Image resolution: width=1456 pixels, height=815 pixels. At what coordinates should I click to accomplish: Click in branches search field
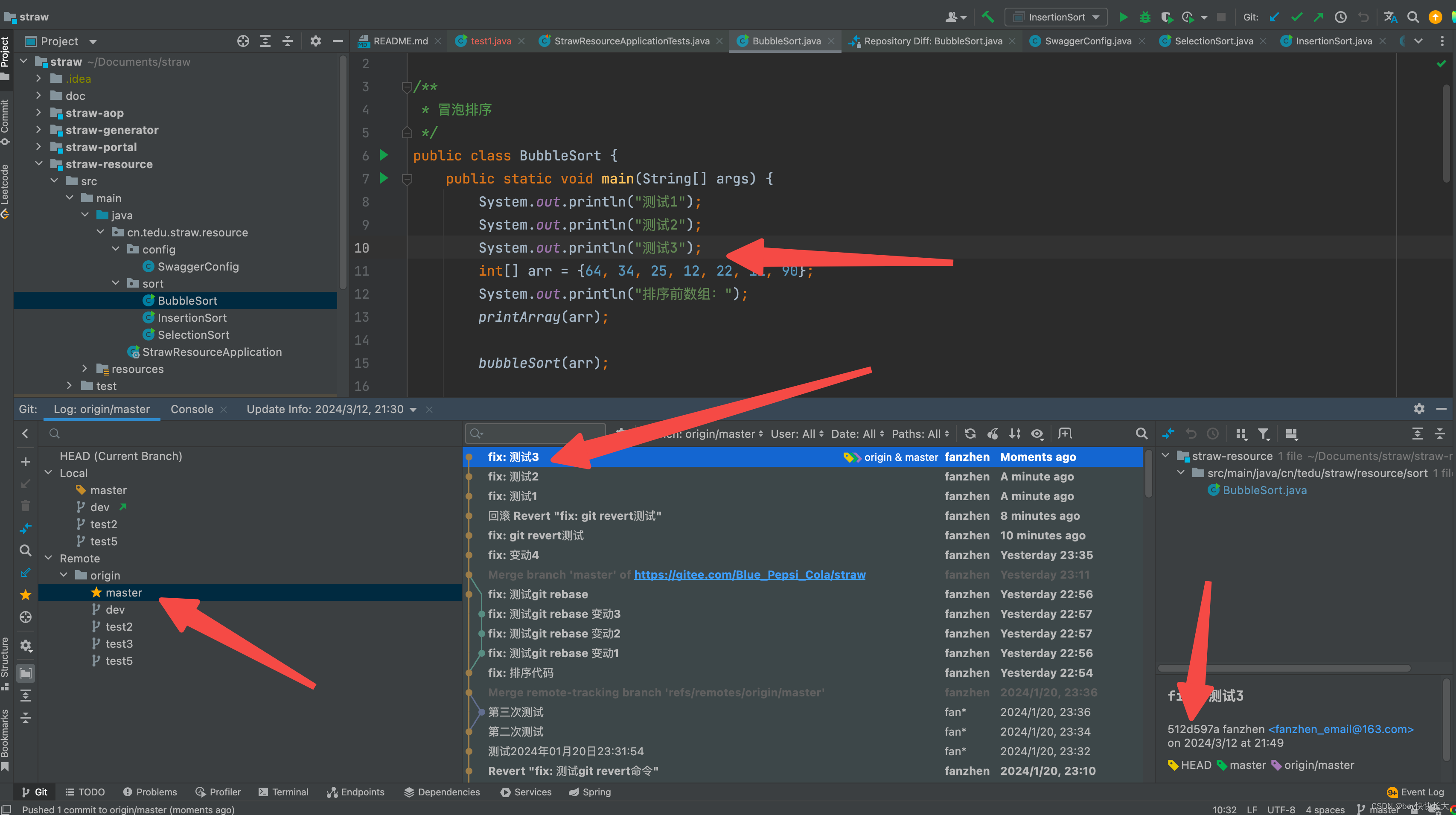click(249, 434)
